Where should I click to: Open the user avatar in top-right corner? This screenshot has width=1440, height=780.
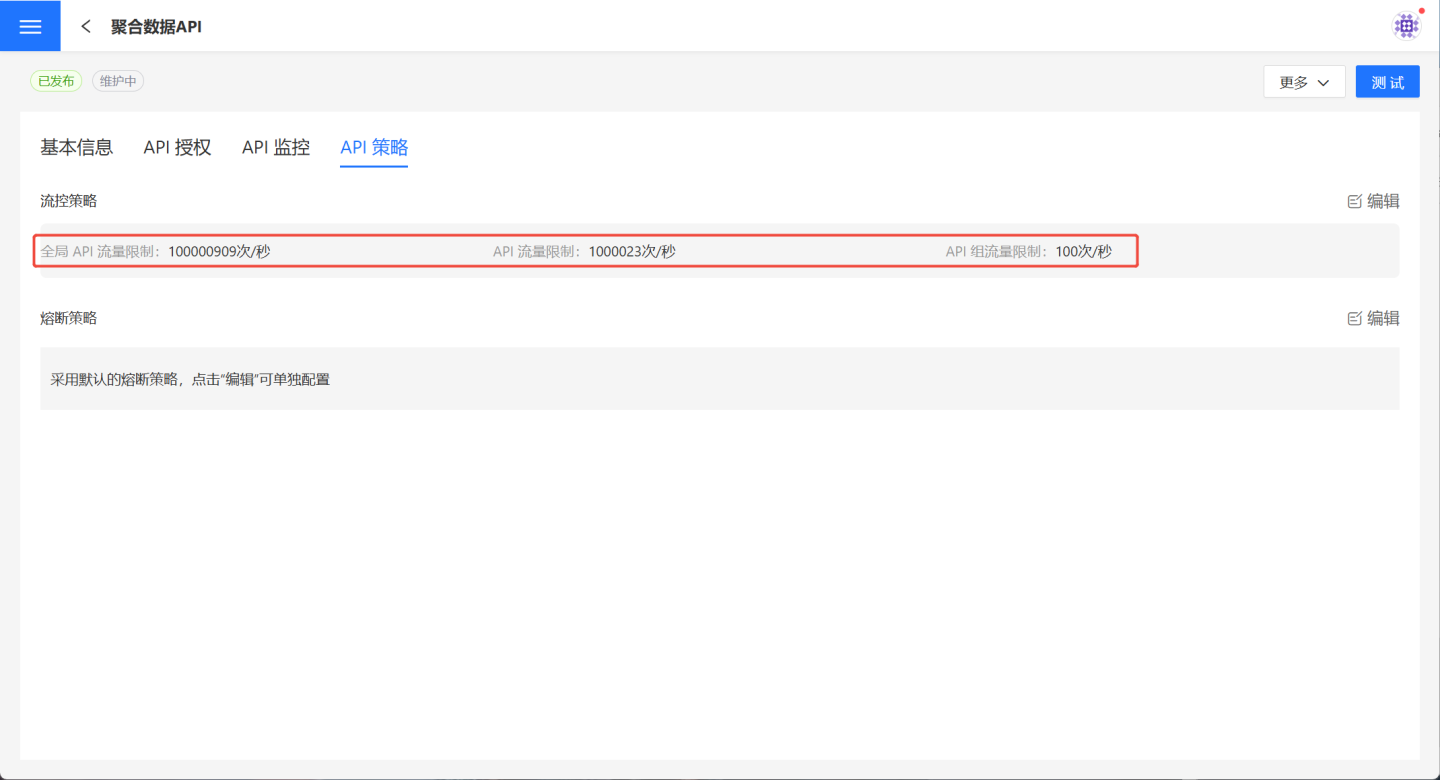coord(1406,26)
